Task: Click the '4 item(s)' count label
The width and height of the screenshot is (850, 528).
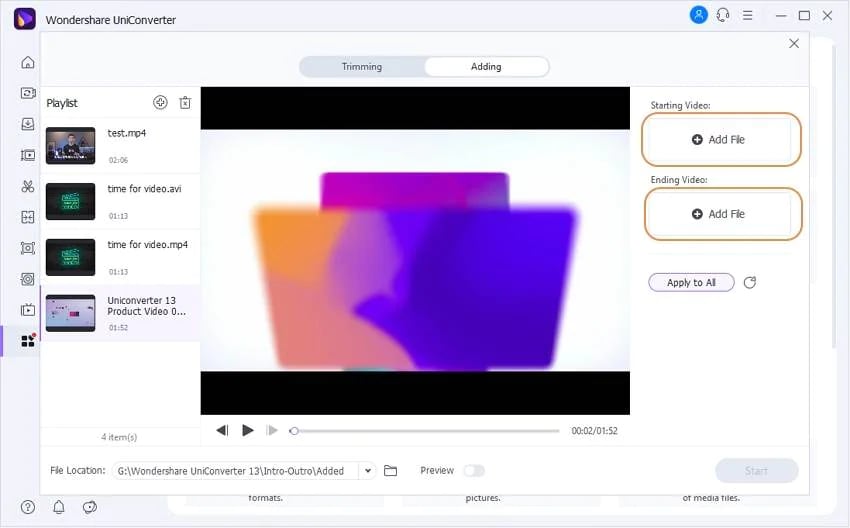Action: pyautogui.click(x=119, y=437)
